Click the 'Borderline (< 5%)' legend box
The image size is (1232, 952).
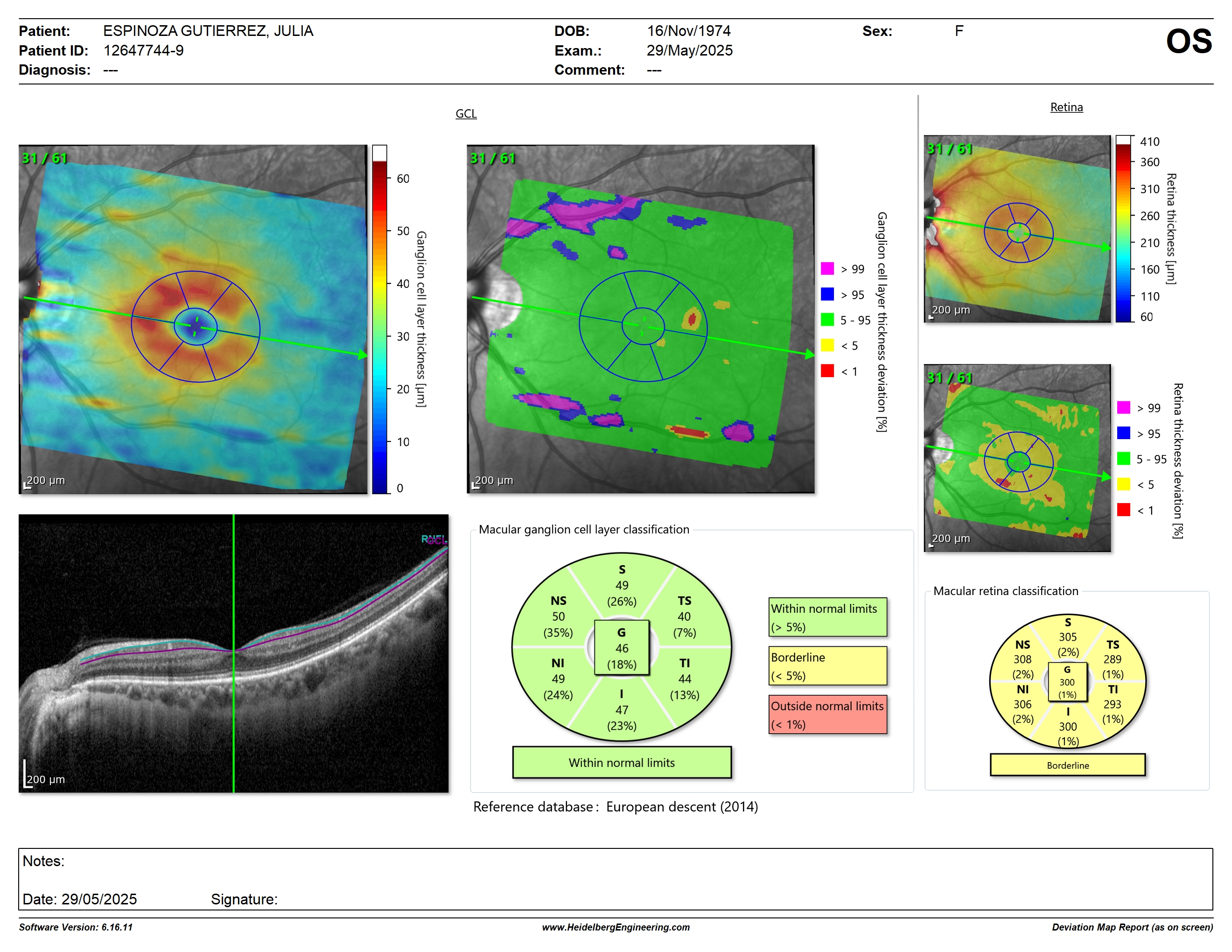(x=827, y=666)
